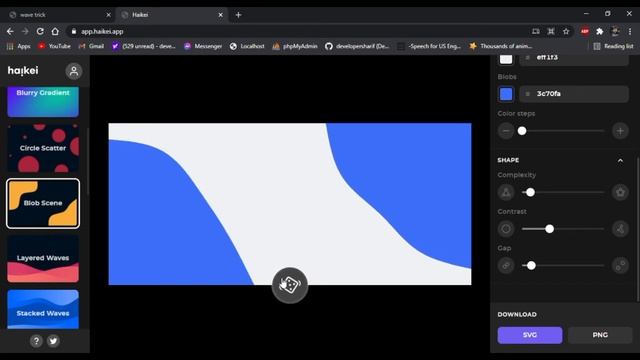
Task: Open the Messenger bookmark
Action: pyautogui.click(x=203, y=46)
